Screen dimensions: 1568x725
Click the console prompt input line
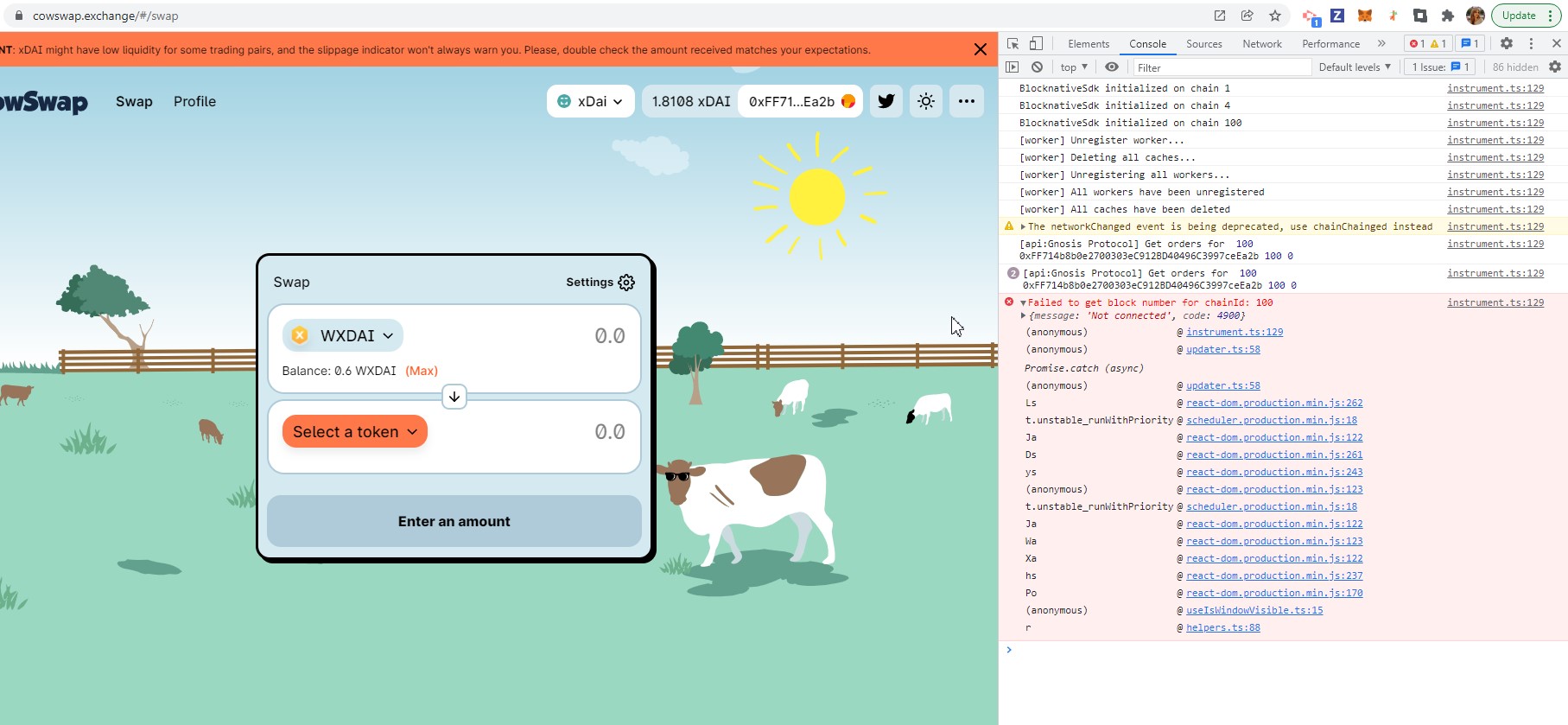point(1287,650)
